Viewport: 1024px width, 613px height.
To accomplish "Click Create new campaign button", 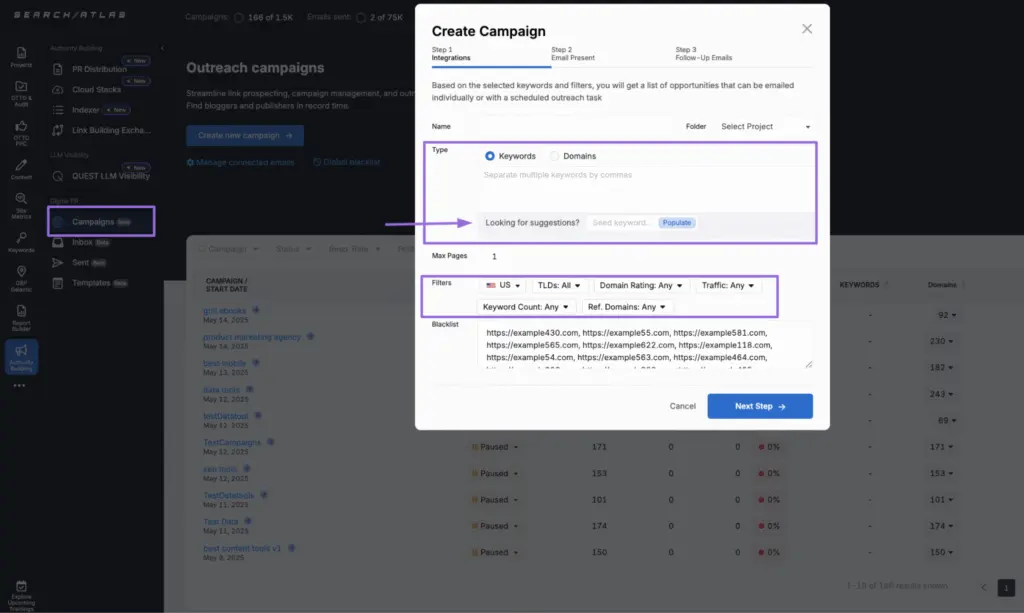I will coord(245,135).
